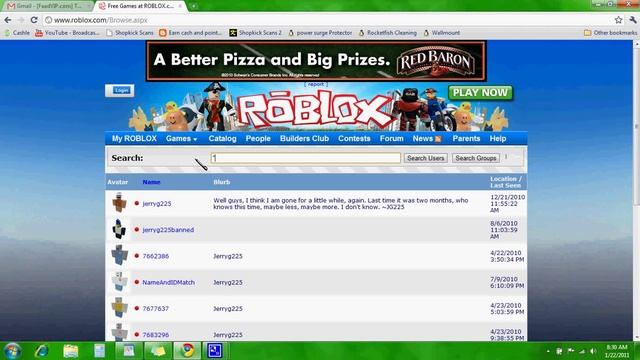Open Wallmount bookmark
Image resolution: width=640 pixels, height=360 pixels.
[x=442, y=33]
